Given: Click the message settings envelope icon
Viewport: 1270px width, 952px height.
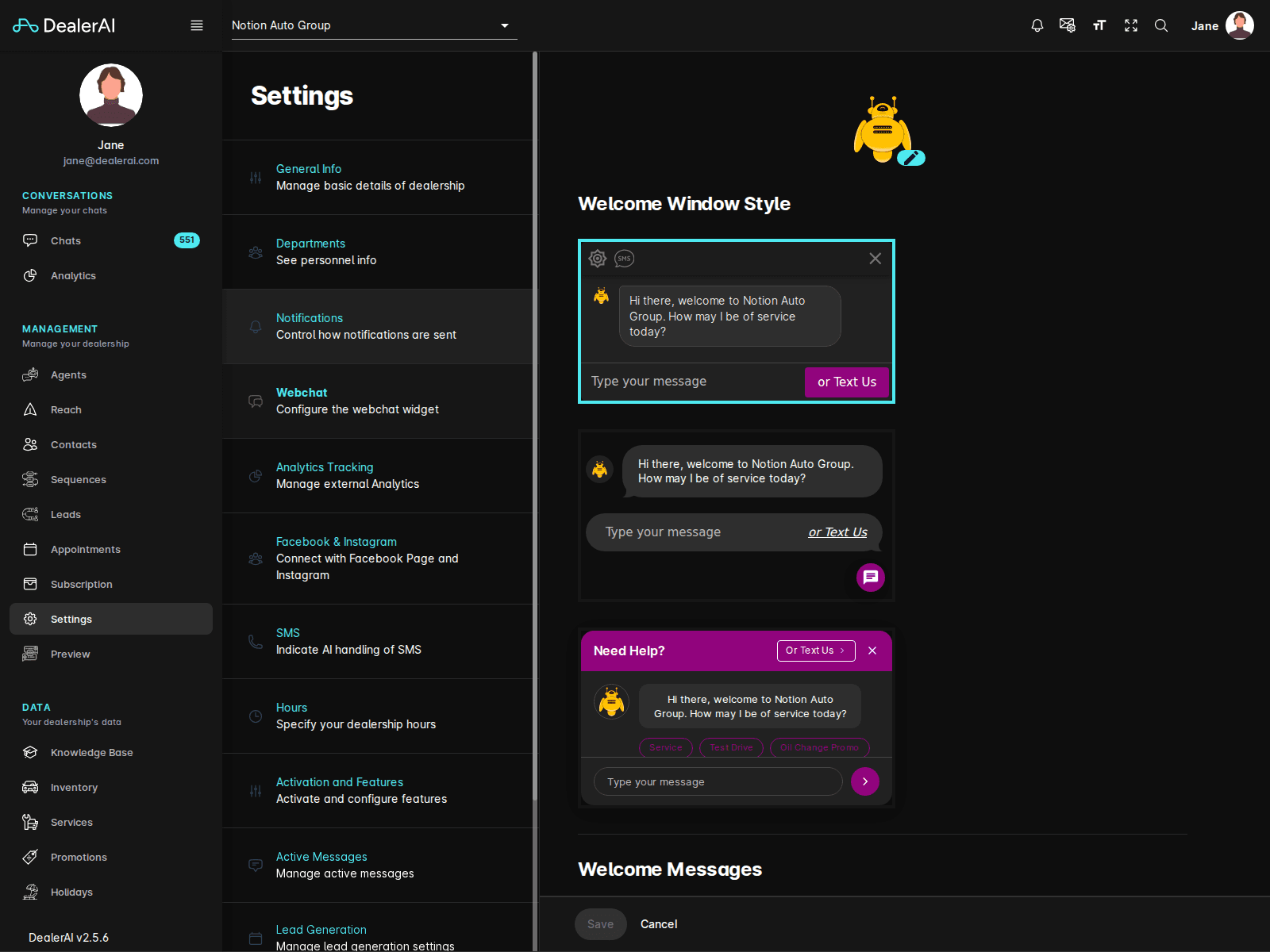Looking at the screenshot, I should tap(1068, 25).
